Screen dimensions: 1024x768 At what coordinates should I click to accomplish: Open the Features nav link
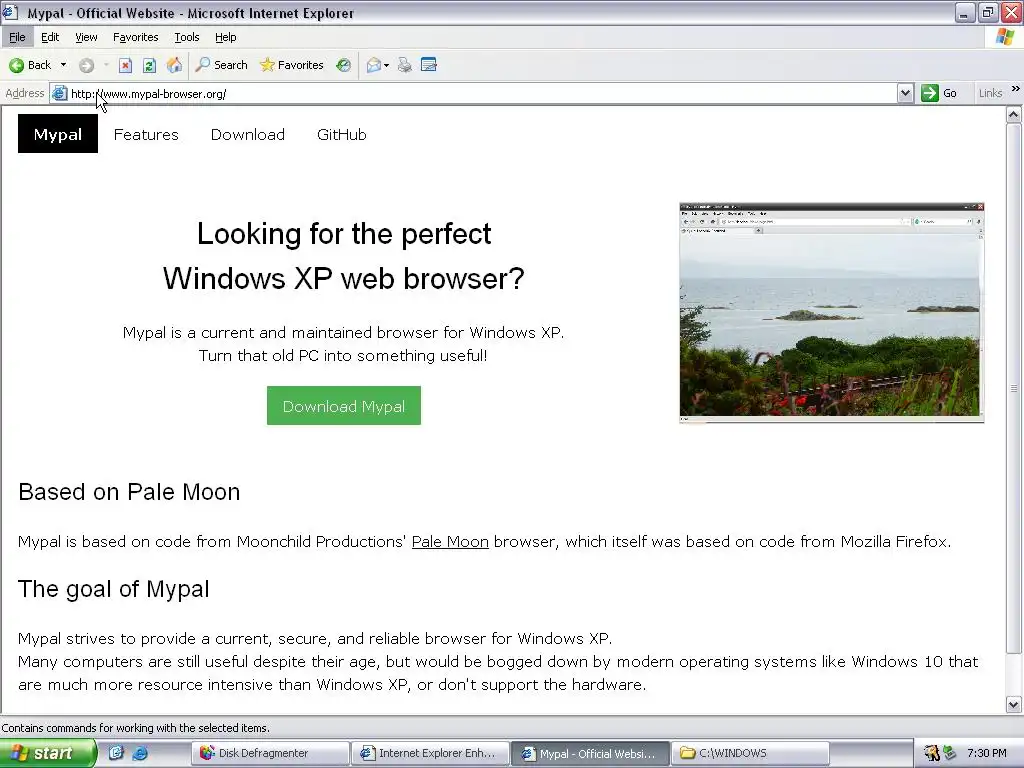[146, 135]
